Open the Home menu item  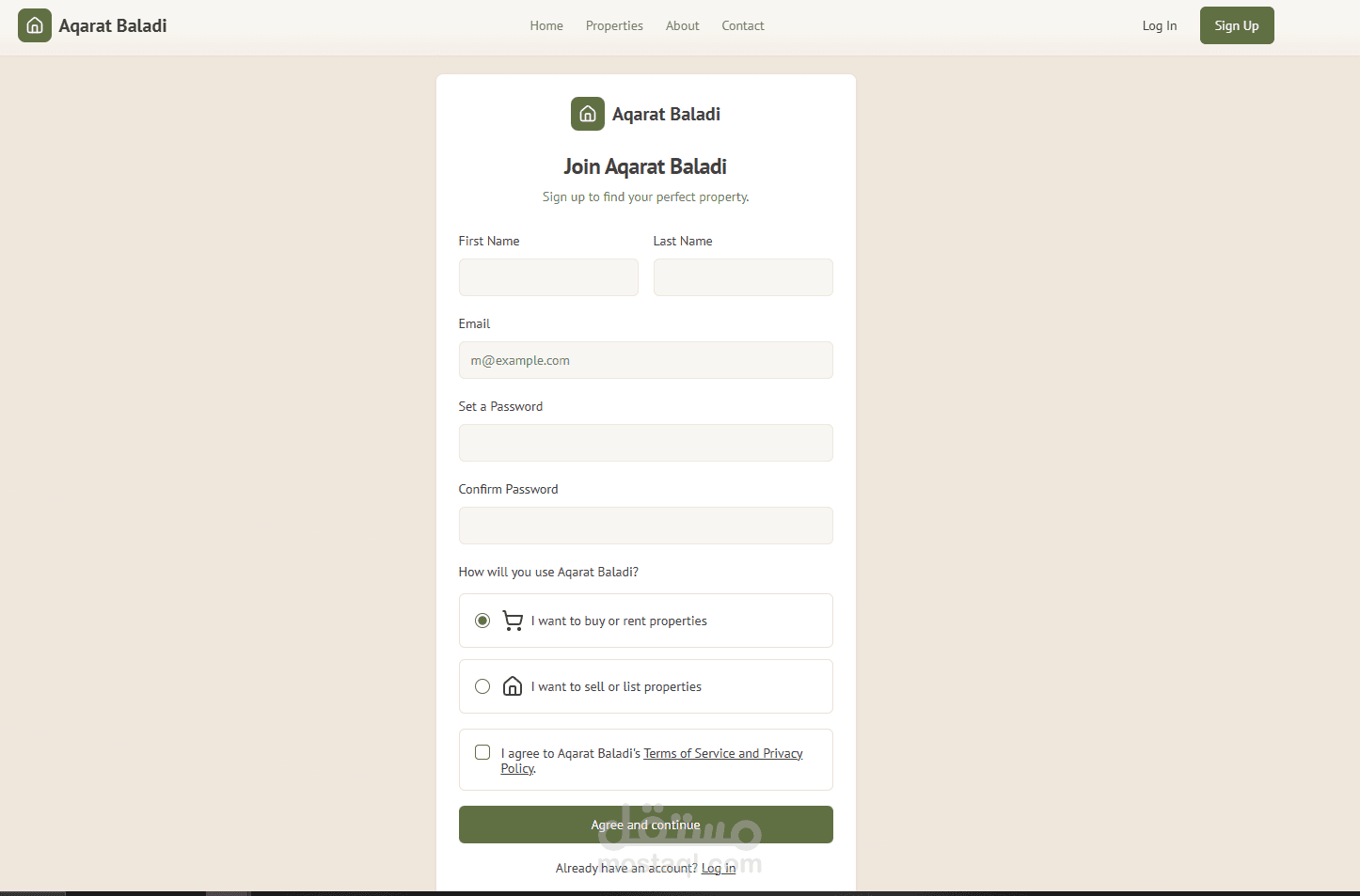coord(546,25)
